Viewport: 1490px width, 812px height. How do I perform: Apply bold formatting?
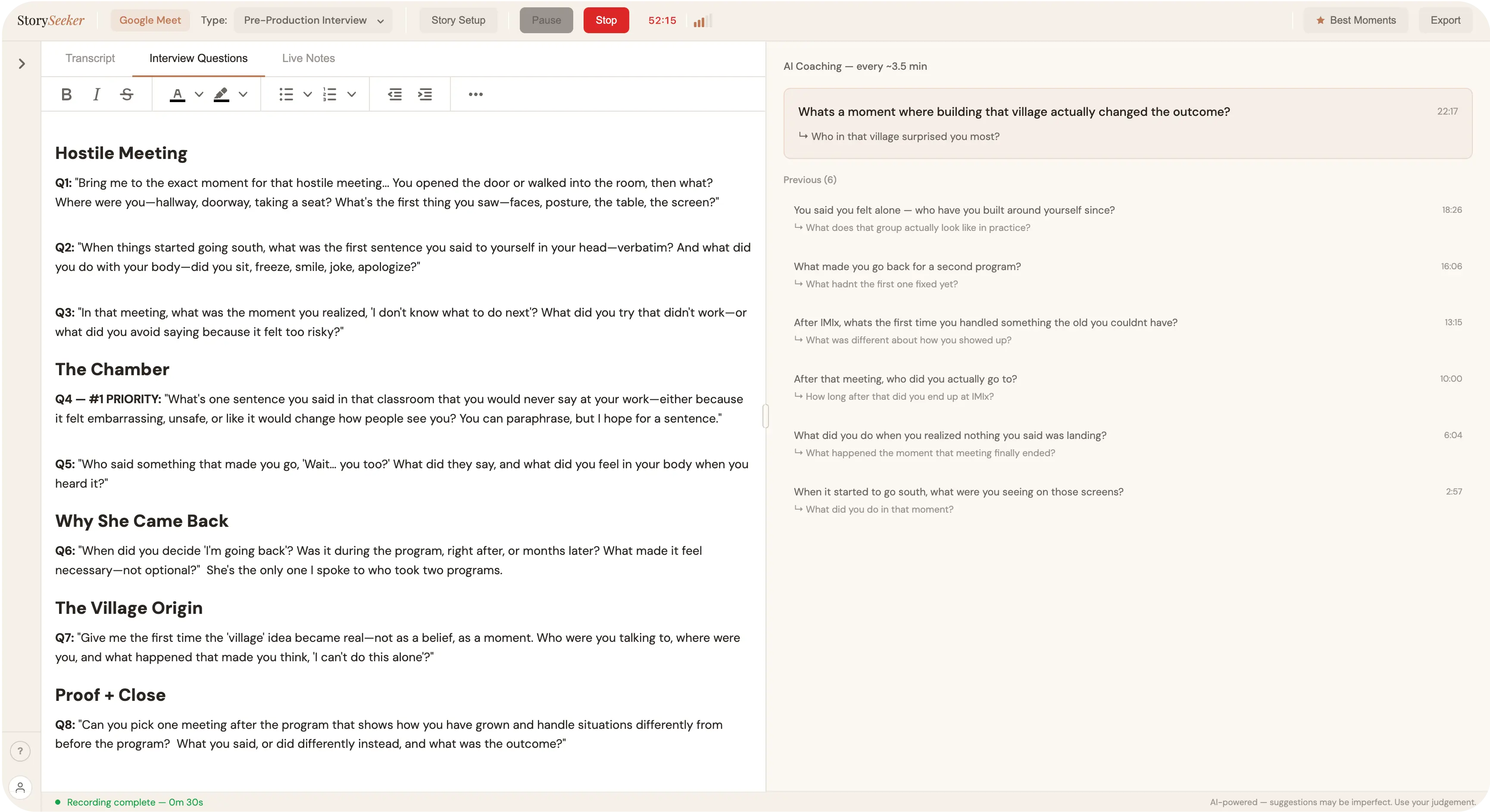66,94
